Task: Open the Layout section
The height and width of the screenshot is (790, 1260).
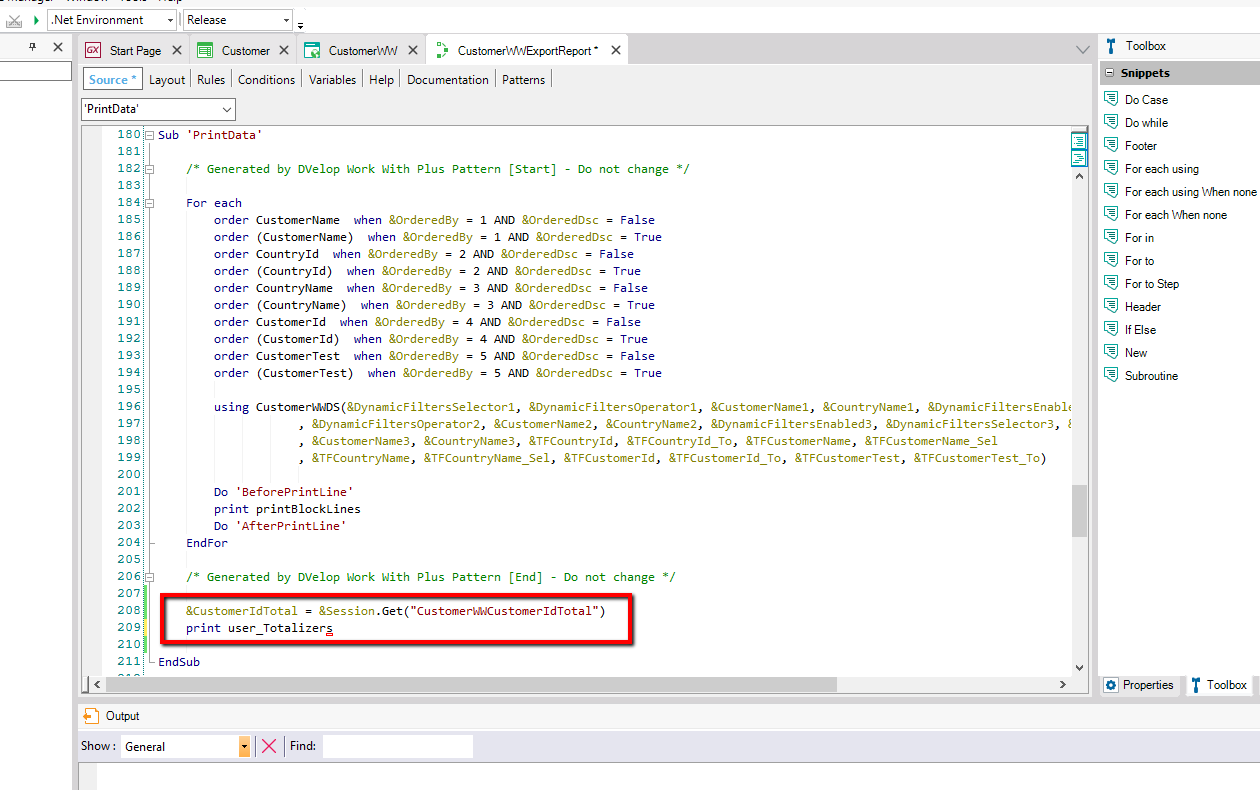Action: [167, 80]
